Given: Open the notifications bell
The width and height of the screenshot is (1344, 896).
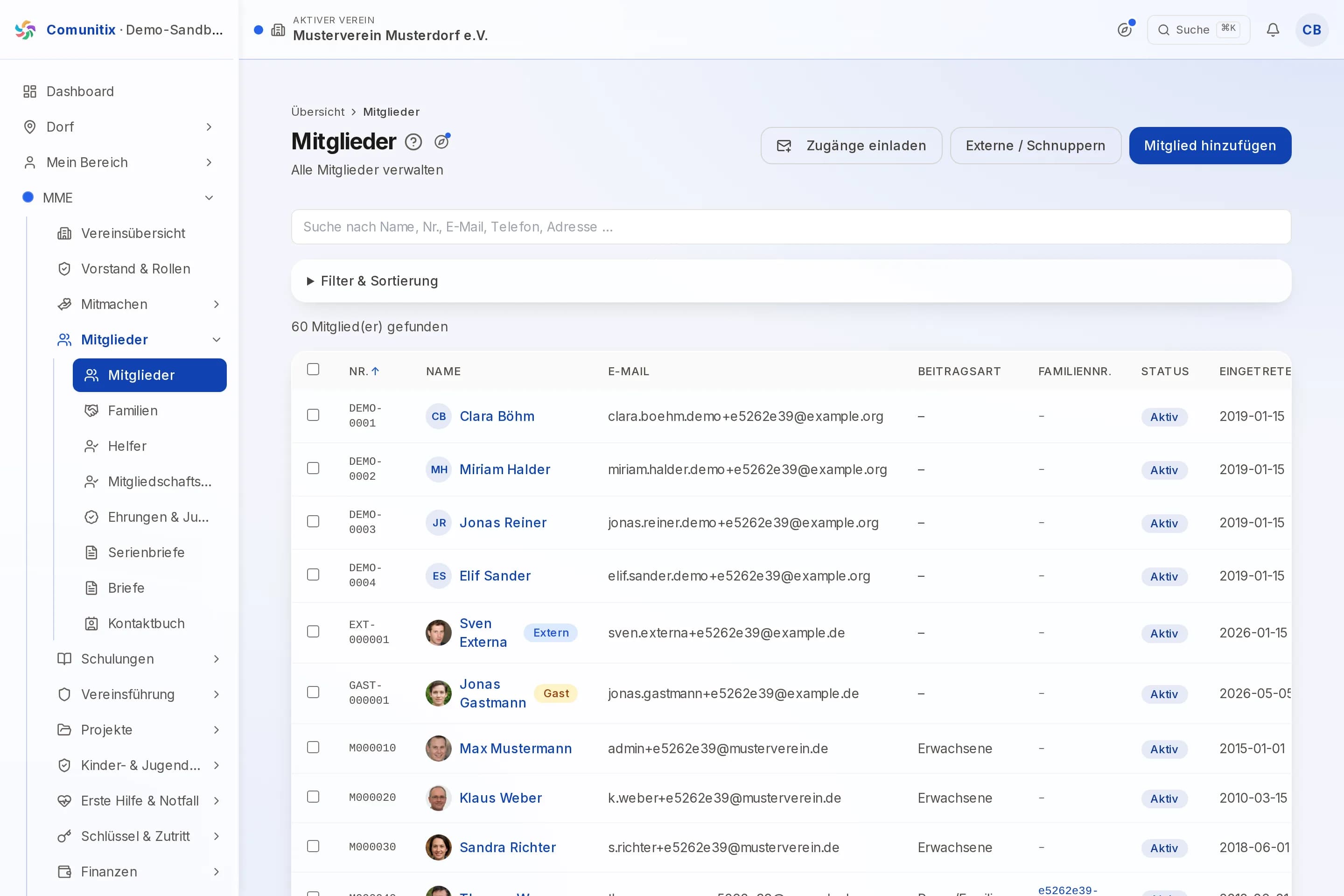Looking at the screenshot, I should [1273, 30].
